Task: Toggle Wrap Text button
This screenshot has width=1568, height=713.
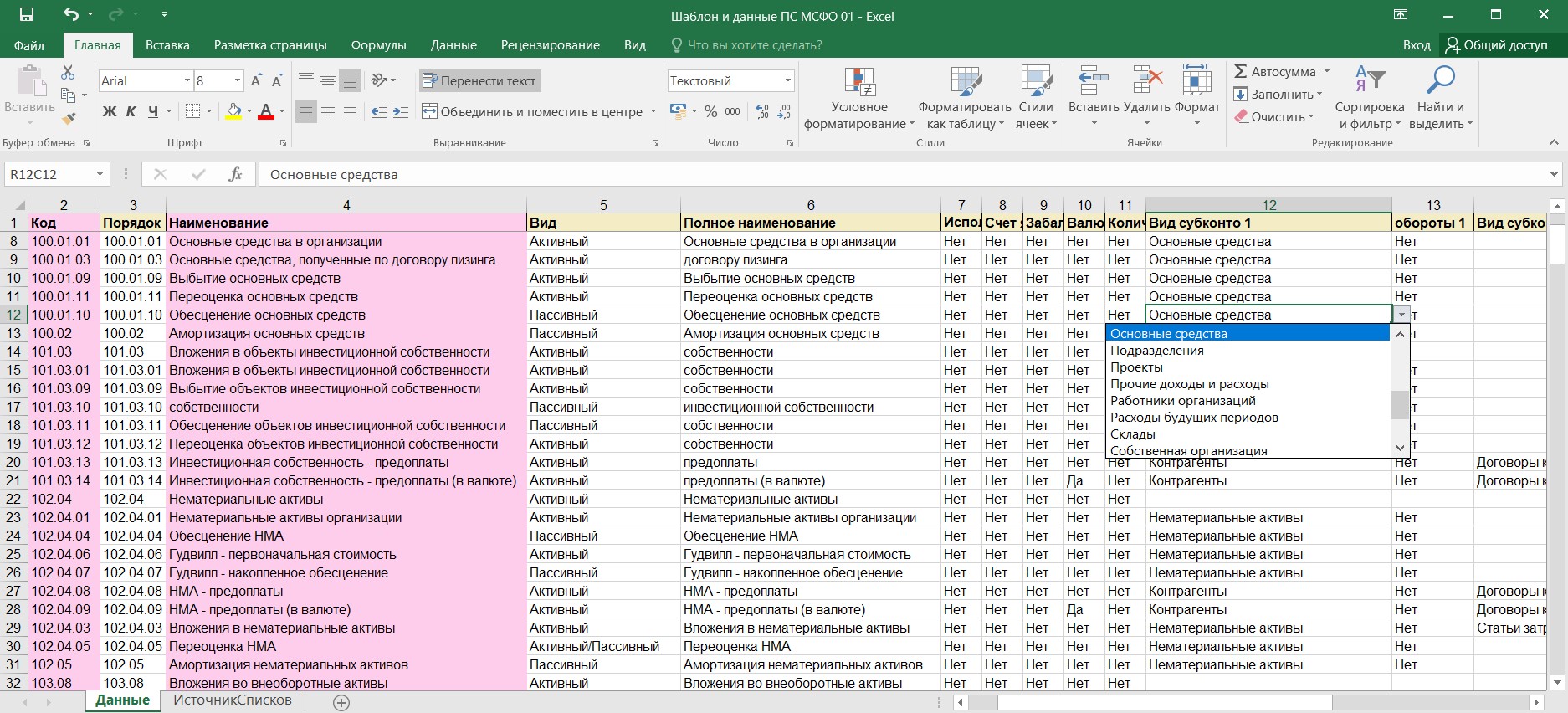Action: pos(479,81)
